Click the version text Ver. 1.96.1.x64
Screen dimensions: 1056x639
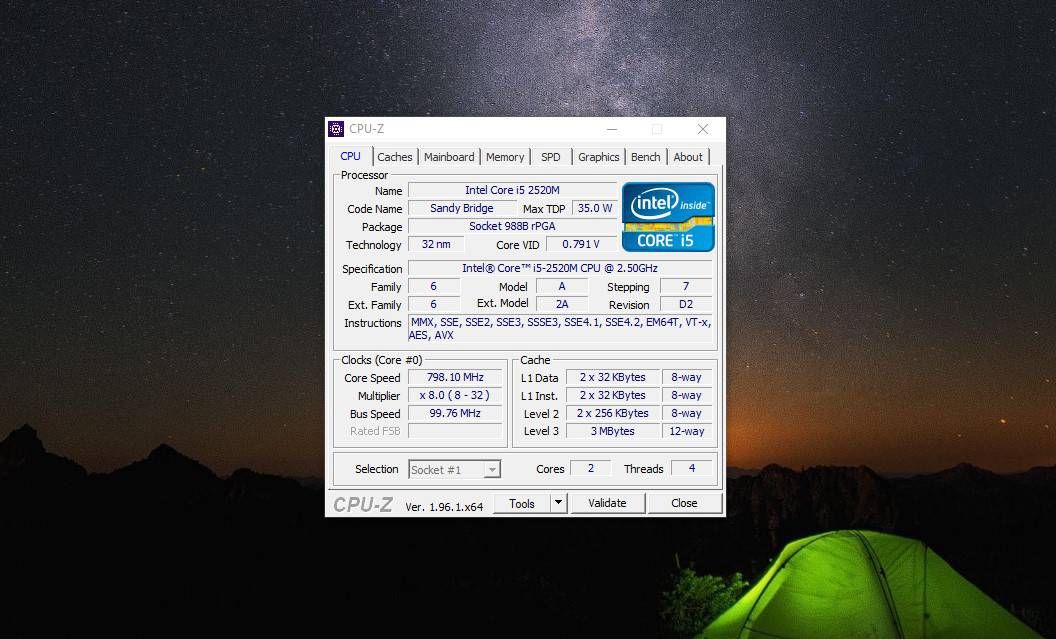444,506
